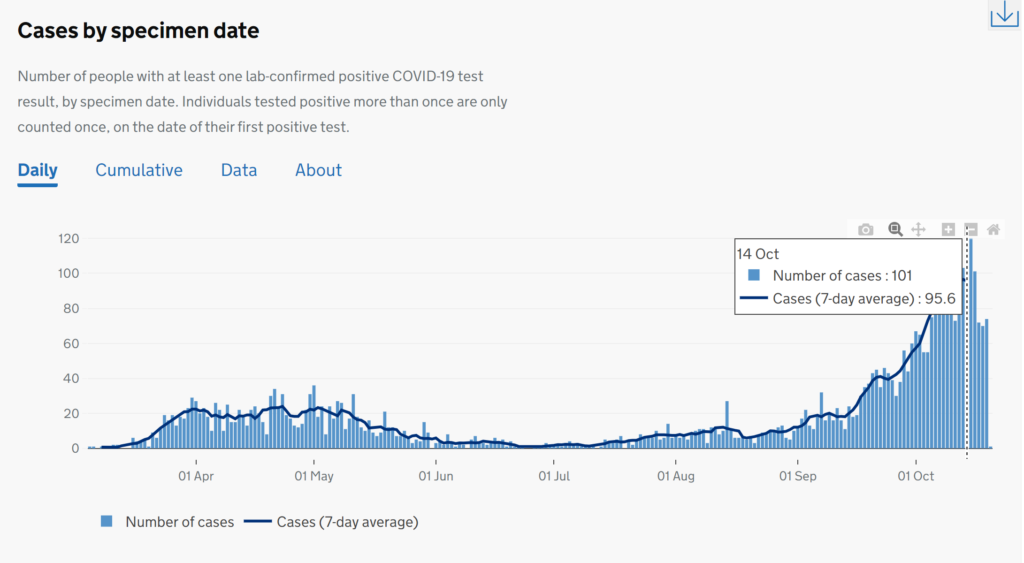Select the magnifier zoom tool
This screenshot has height=563, width=1024.
895,229
